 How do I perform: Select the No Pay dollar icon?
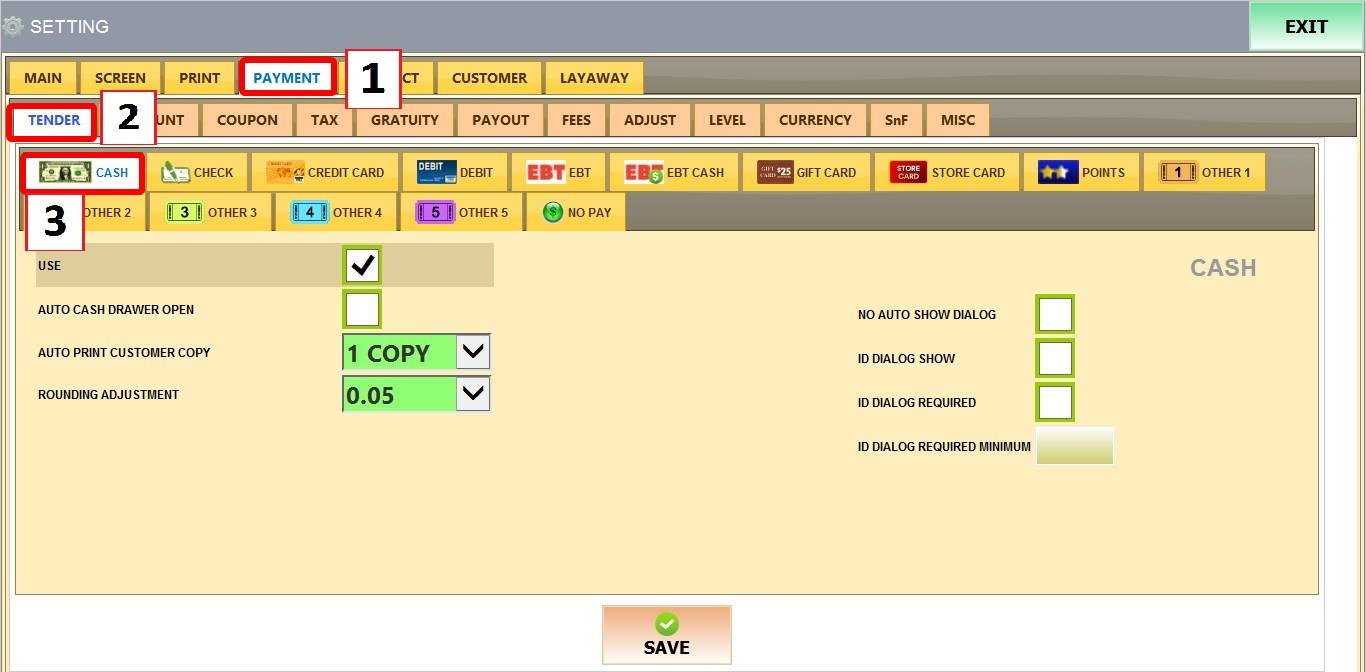coord(553,212)
